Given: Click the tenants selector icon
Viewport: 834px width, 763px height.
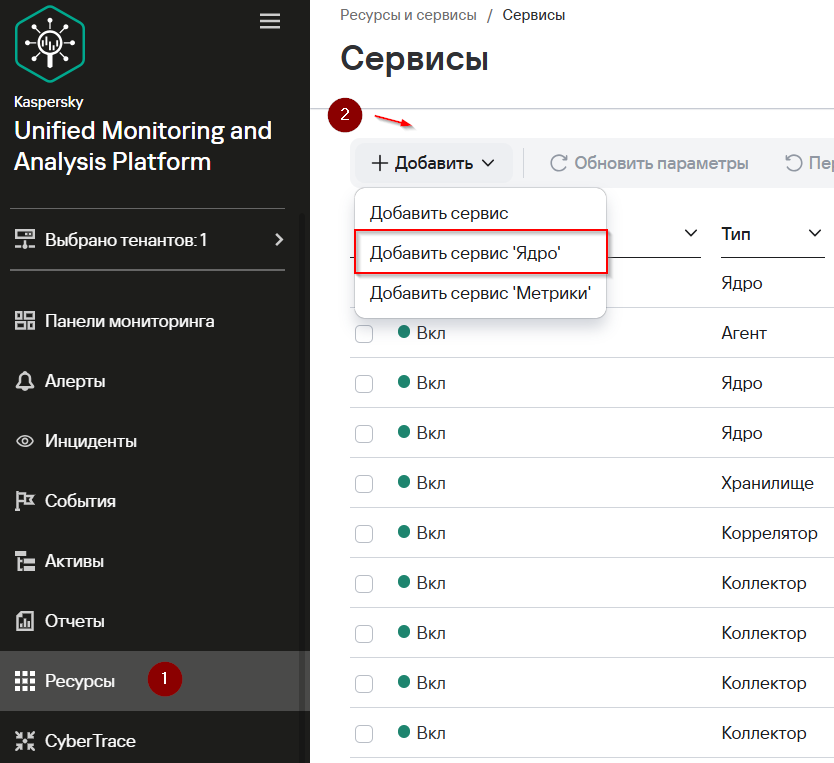Looking at the screenshot, I should tap(24, 240).
